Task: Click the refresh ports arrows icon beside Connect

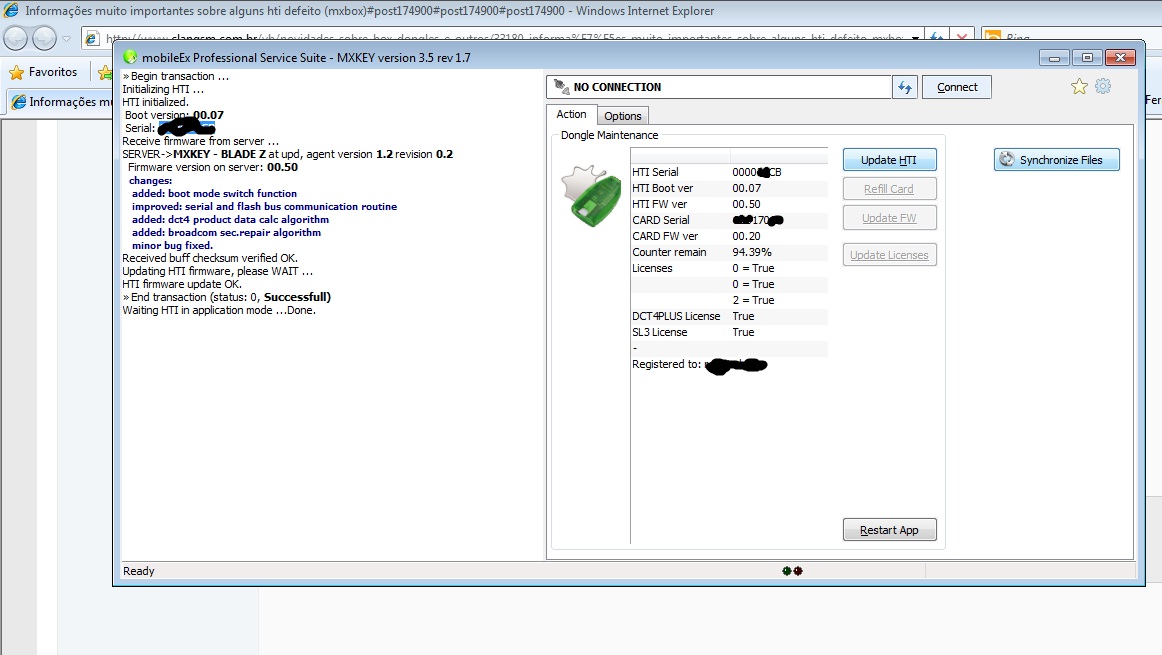Action: coord(905,87)
